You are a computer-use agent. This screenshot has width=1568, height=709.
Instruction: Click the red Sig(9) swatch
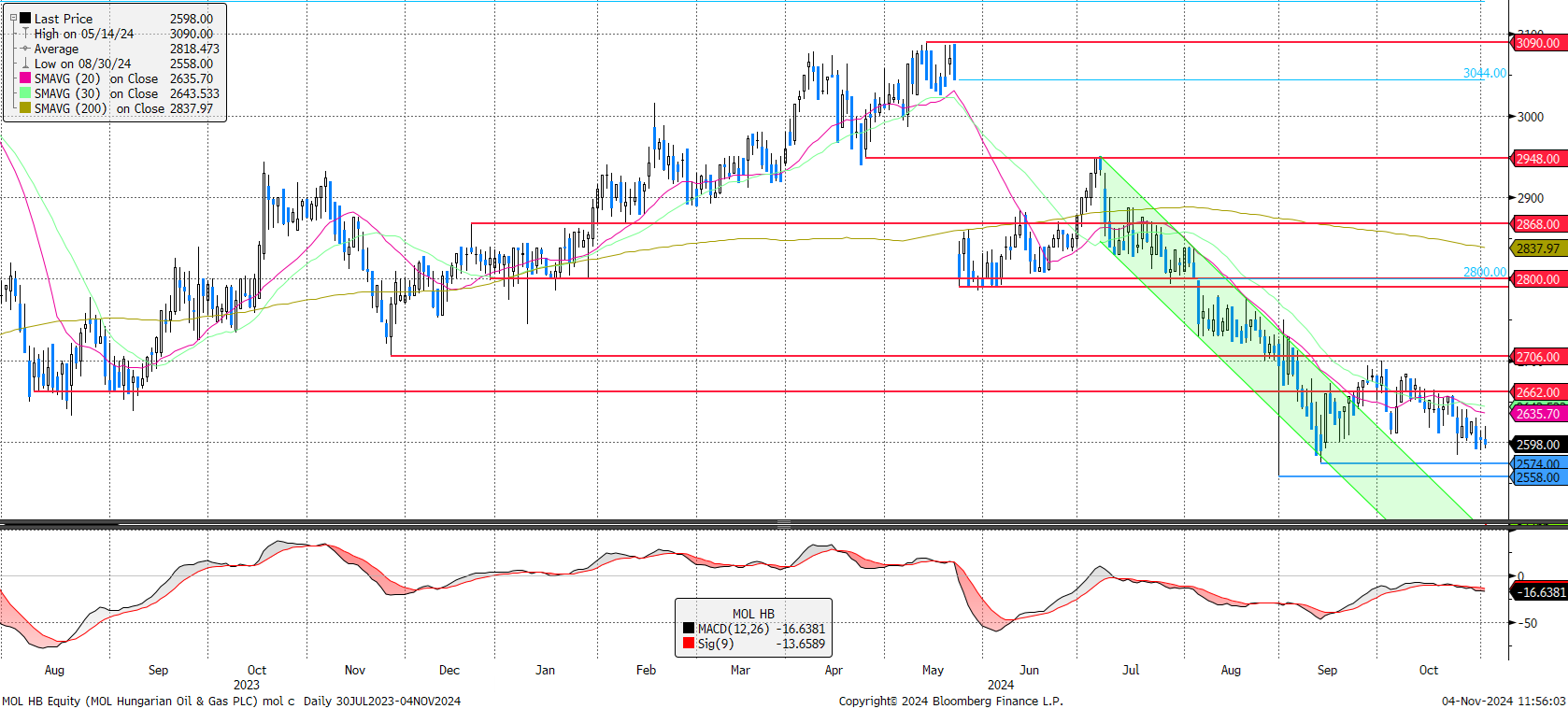point(689,644)
